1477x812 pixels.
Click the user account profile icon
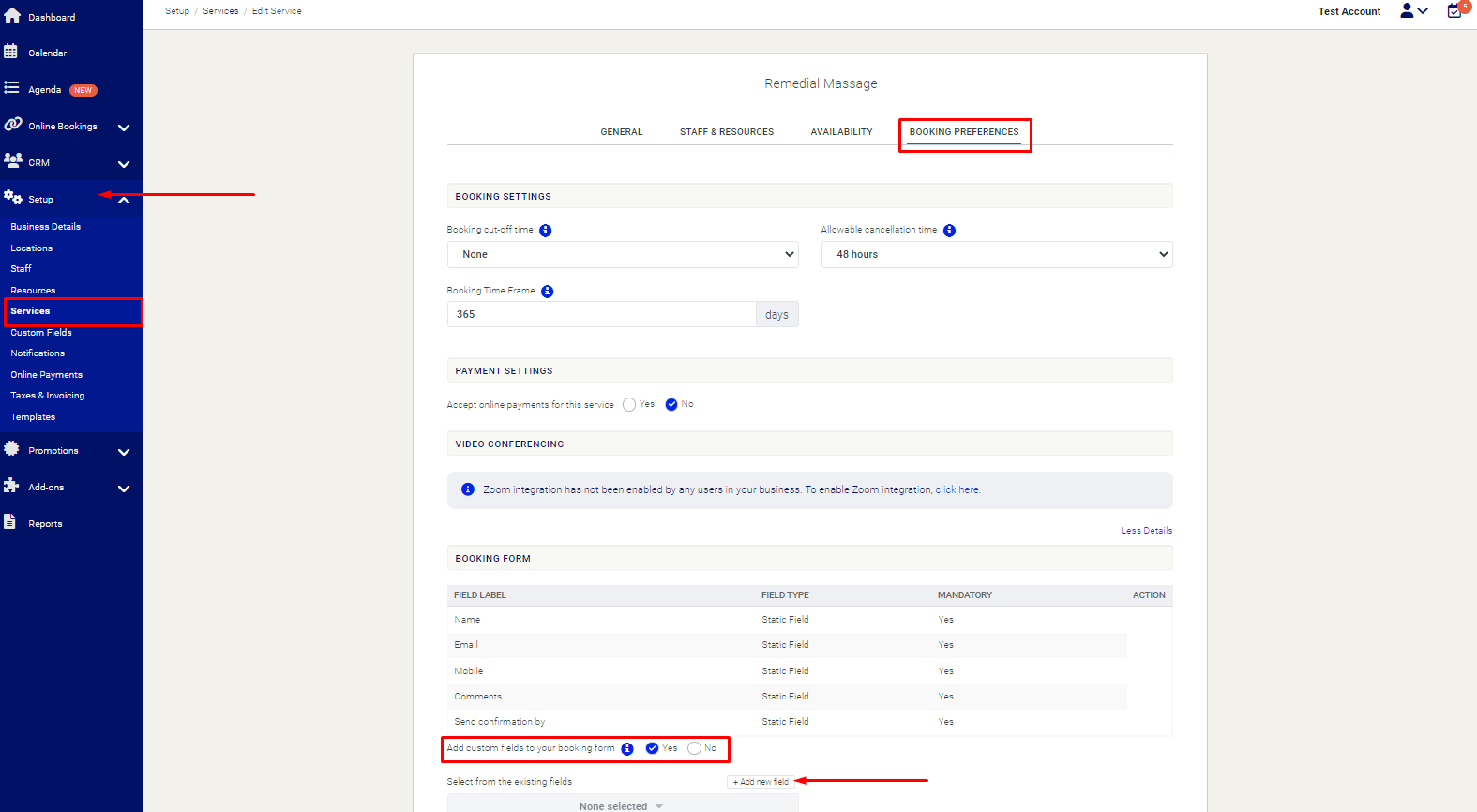point(1407,11)
